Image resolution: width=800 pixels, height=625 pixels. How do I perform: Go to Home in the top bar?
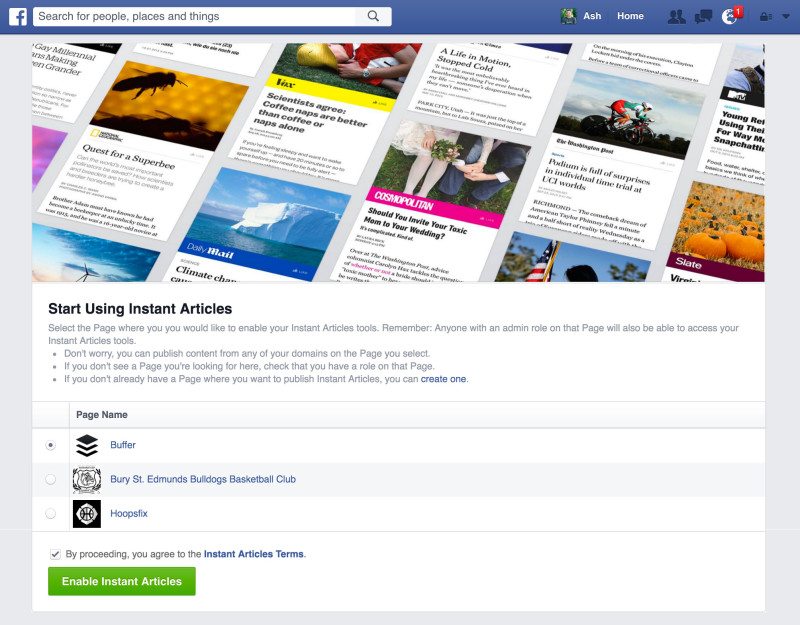pos(630,15)
